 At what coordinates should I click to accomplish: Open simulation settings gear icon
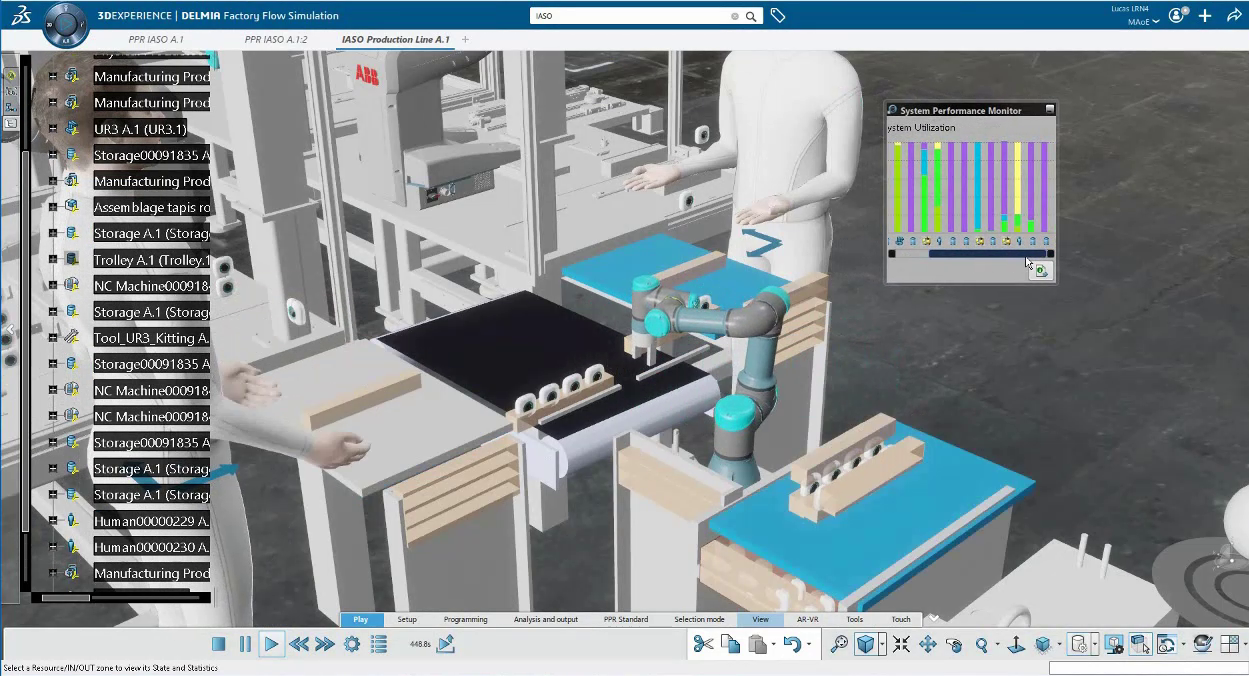[352, 645]
